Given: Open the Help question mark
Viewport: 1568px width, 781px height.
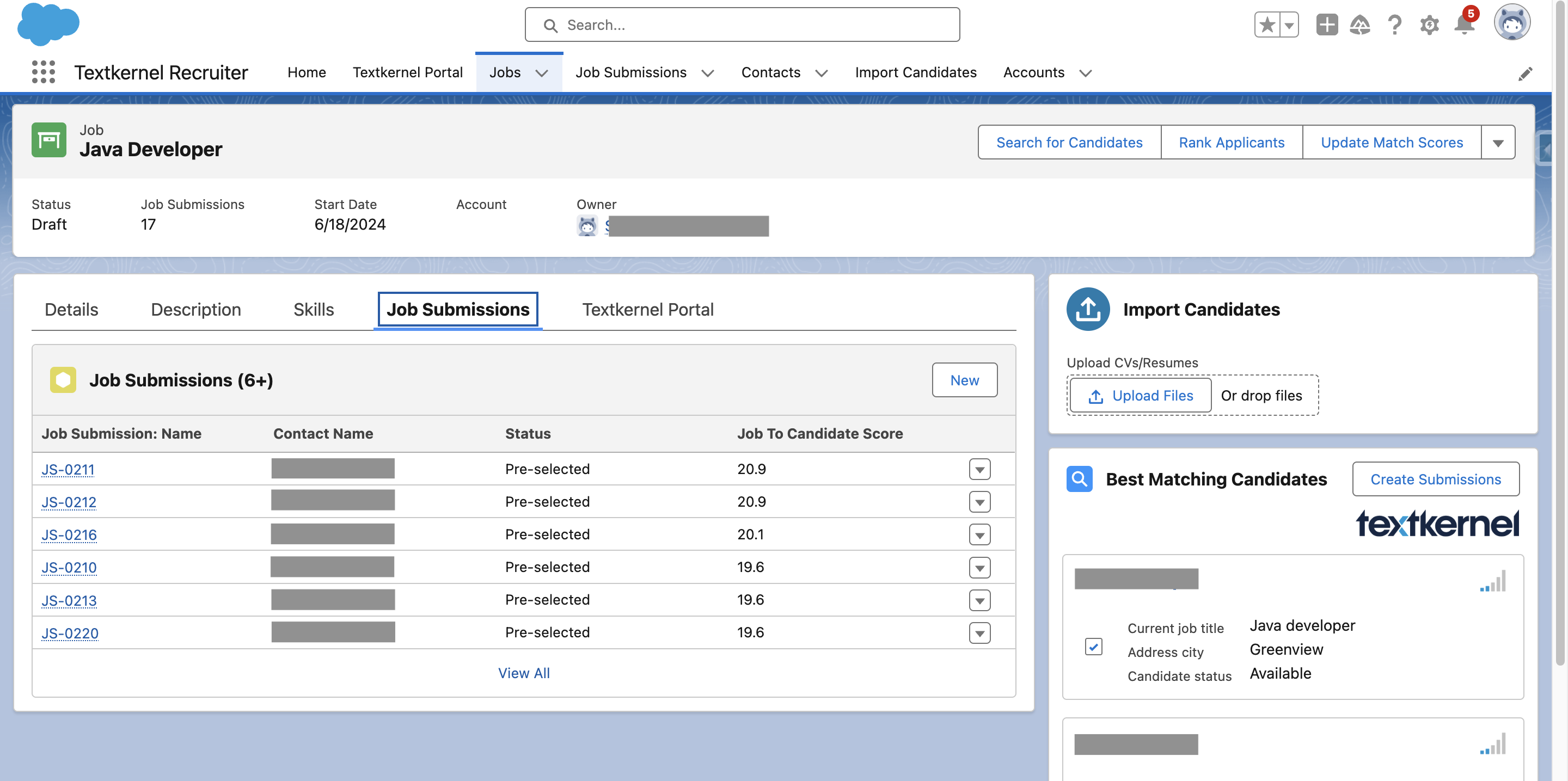Looking at the screenshot, I should [1394, 25].
